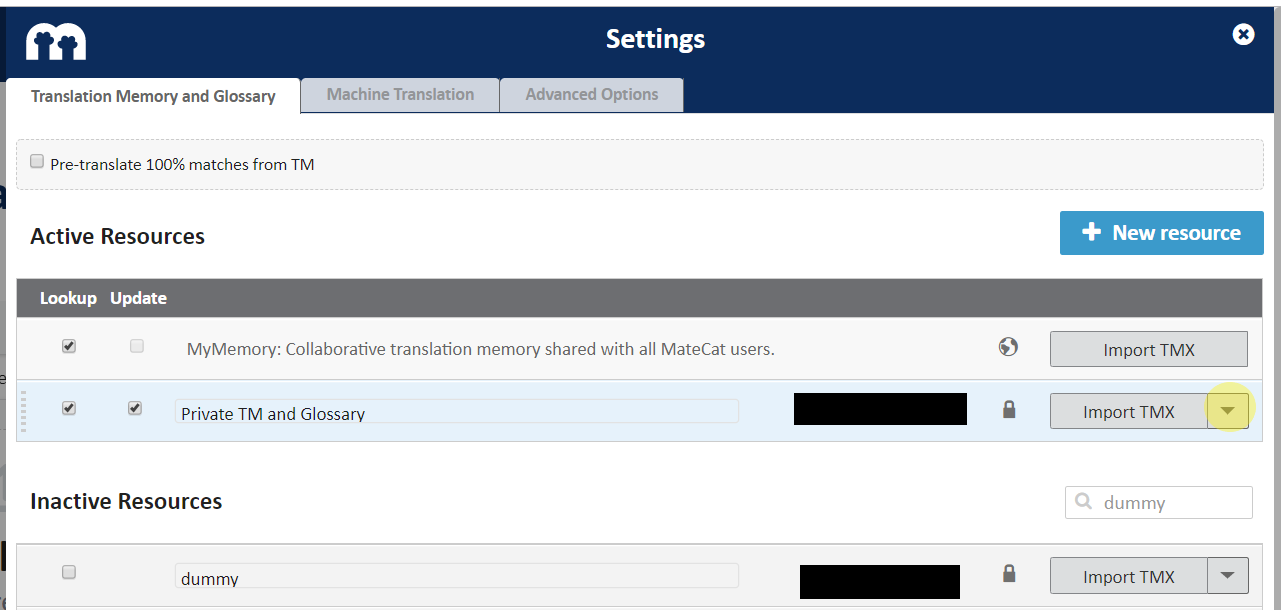Click the search magnifier icon in Inactive Resources
The width and height of the screenshot is (1281, 610).
tap(1083, 502)
